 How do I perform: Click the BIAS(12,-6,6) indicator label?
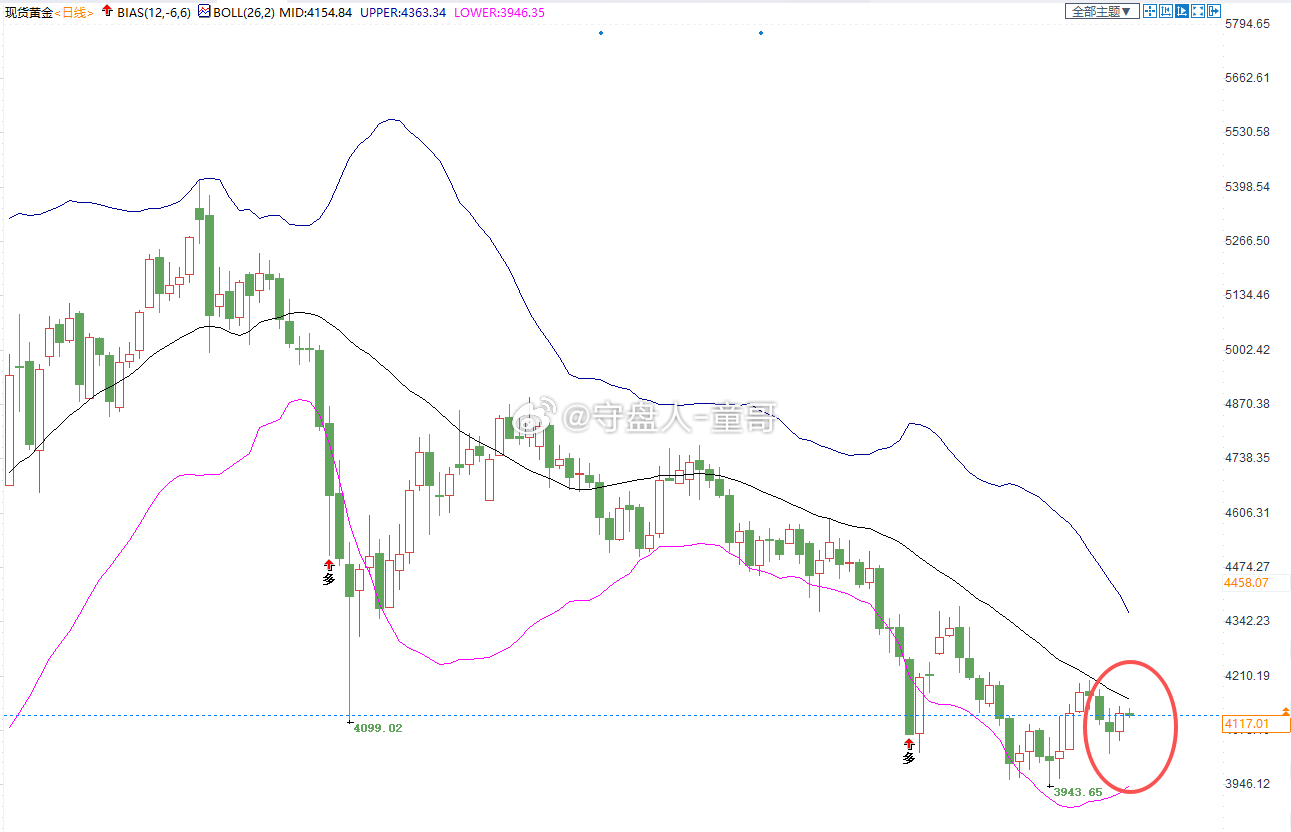tap(153, 12)
